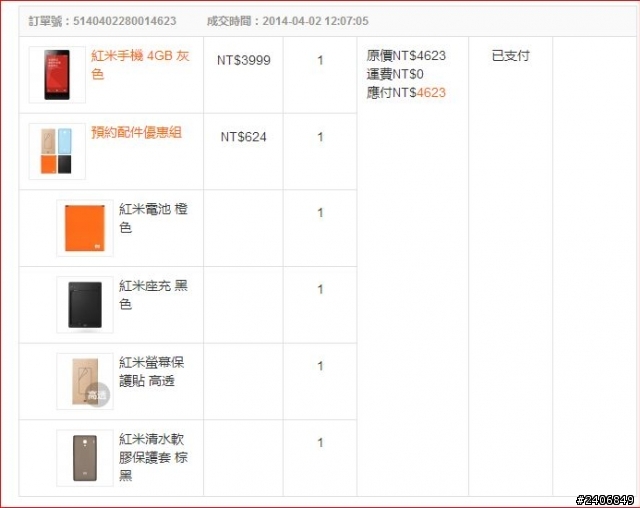
Task: Select the 紅米螢幕保護貼 高透 item name
Action: (x=151, y=371)
